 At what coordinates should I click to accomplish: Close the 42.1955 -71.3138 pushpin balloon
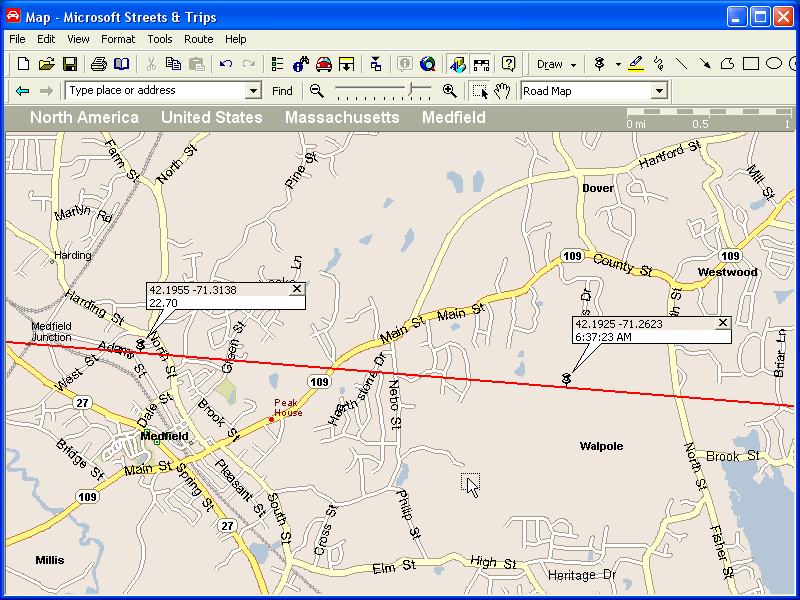[296, 289]
